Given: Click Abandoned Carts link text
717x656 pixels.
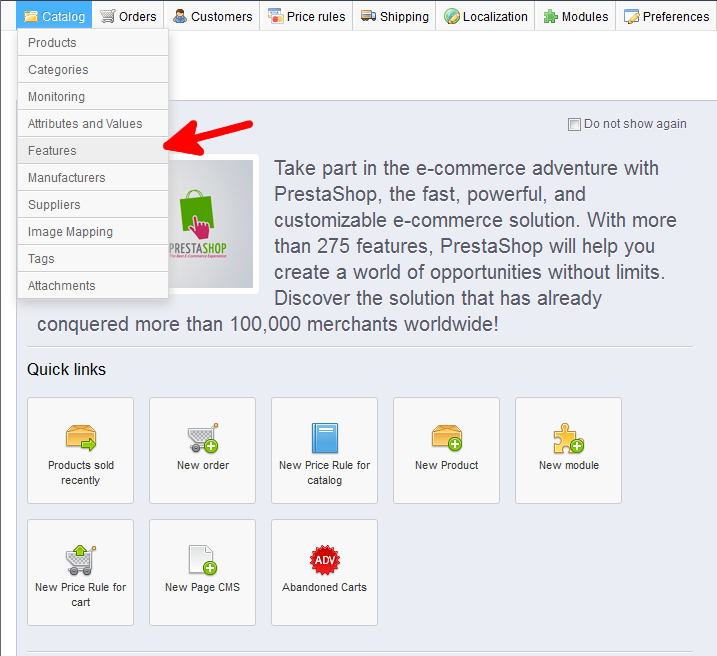Looking at the screenshot, I should click(x=325, y=587).
